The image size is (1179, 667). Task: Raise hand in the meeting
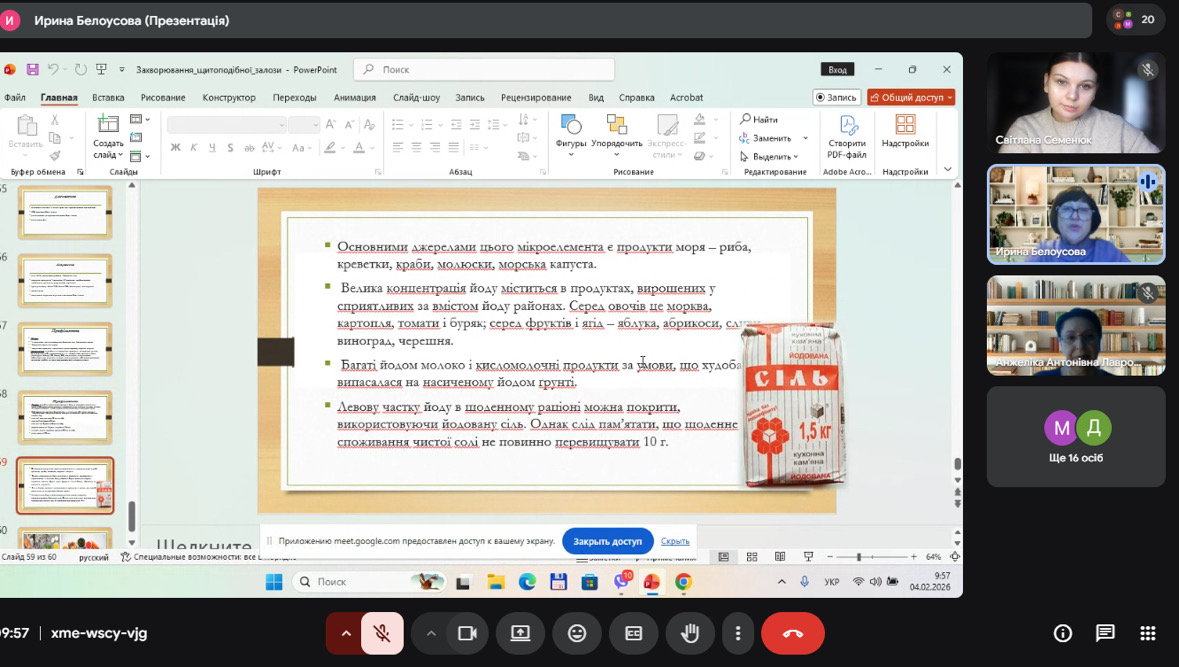pos(689,634)
